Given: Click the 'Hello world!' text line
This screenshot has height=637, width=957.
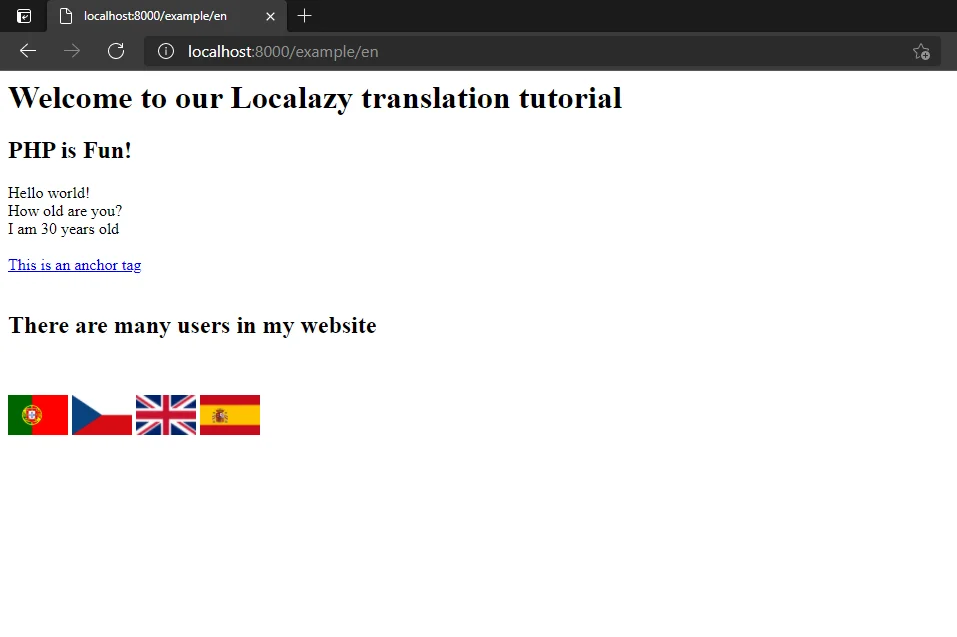Looking at the screenshot, I should click(x=48, y=192).
